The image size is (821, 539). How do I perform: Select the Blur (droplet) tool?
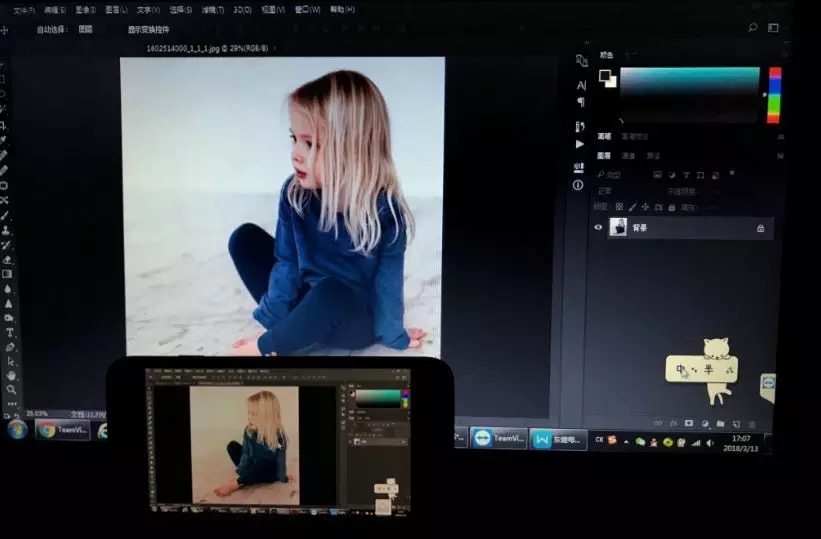pos(7,289)
